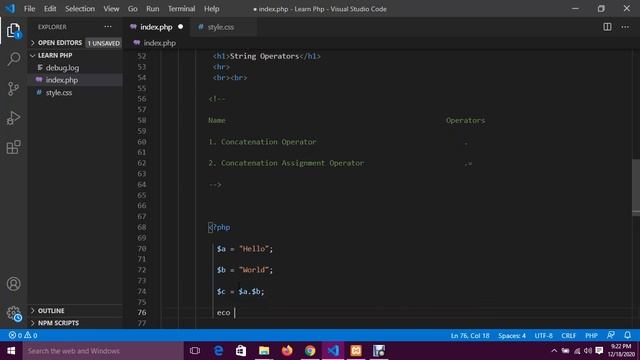Open the editor More Actions ellipsis
This screenshot has width=640, height=360.
coord(625,27)
